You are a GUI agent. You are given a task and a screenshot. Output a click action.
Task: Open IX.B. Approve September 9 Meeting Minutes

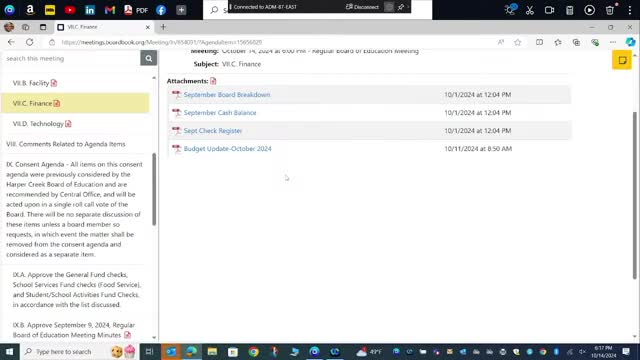[73, 330]
